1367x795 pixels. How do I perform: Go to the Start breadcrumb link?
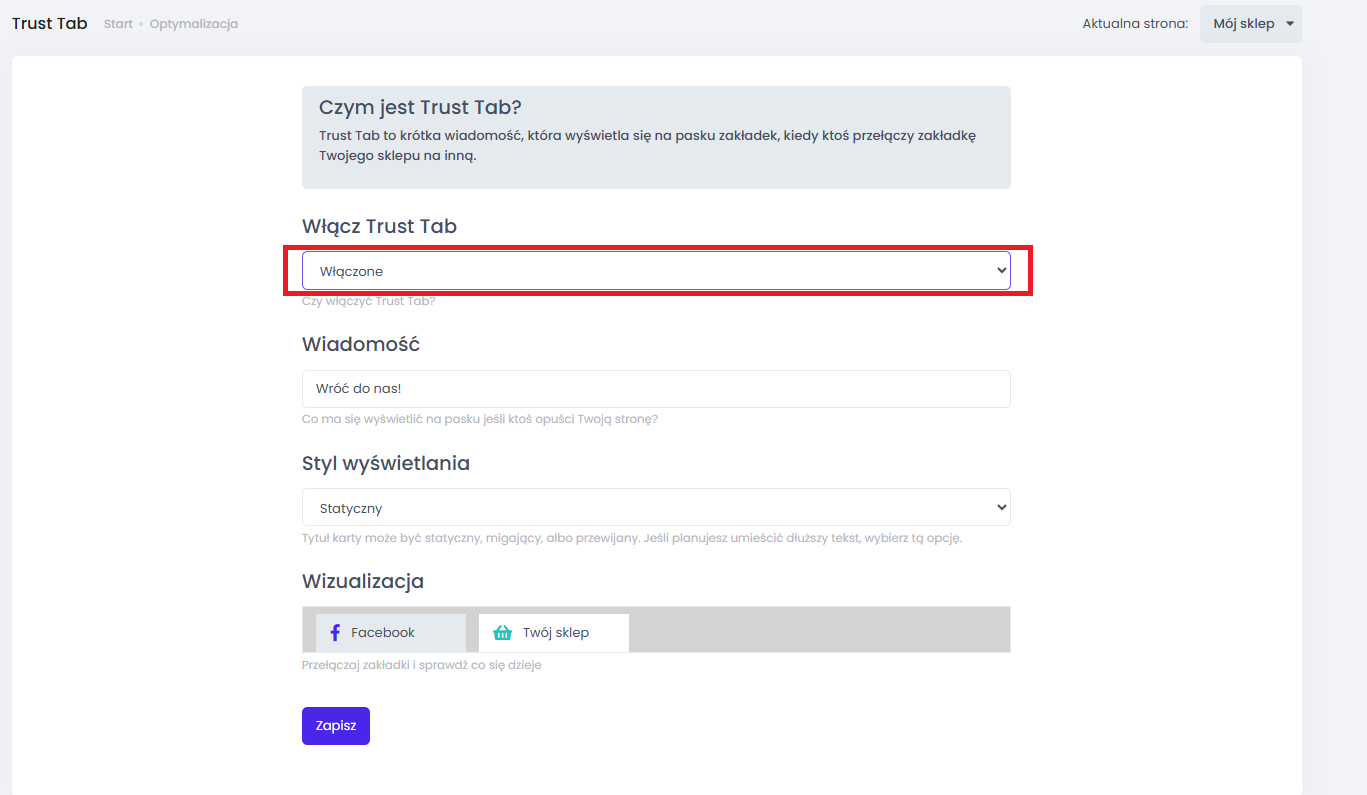coord(118,23)
